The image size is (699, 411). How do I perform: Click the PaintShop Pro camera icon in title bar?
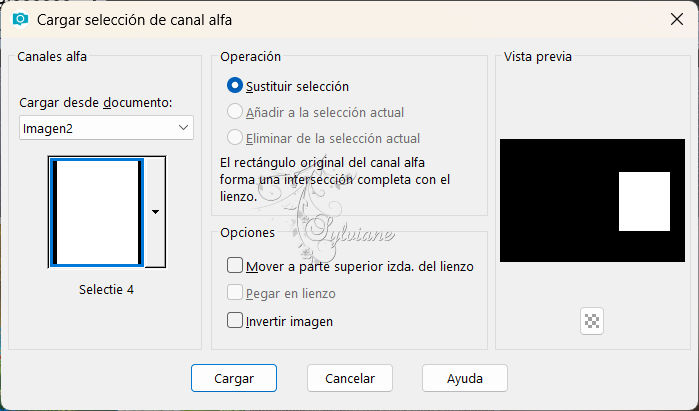21,19
